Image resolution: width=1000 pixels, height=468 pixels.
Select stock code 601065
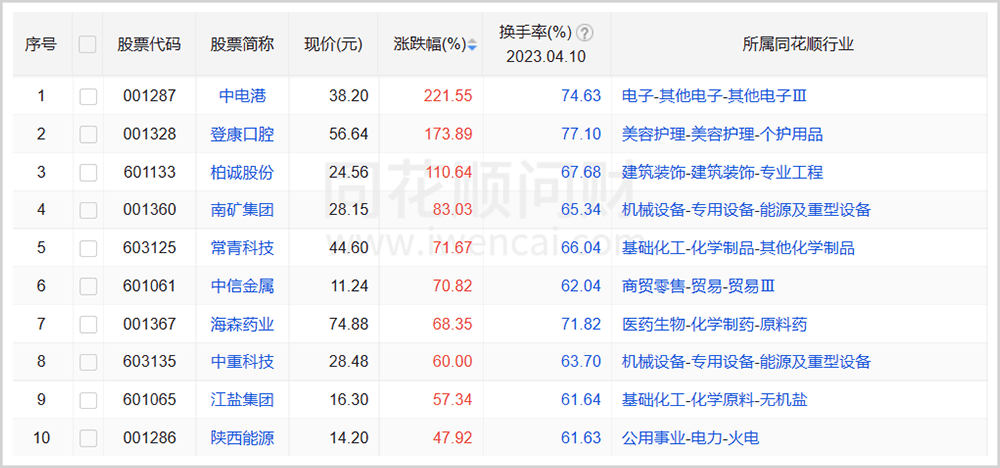(x=149, y=400)
